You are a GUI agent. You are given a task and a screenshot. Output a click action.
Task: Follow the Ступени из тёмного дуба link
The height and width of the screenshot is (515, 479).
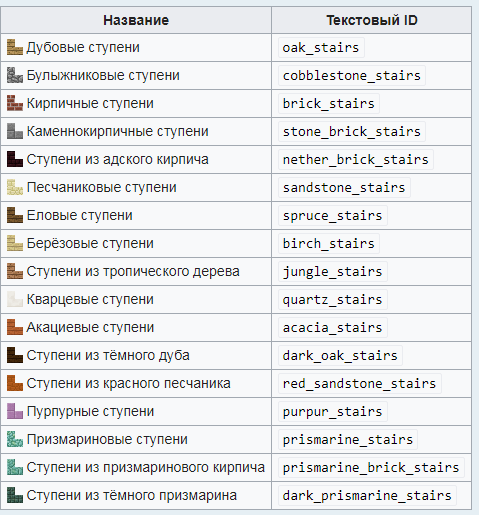108,355
